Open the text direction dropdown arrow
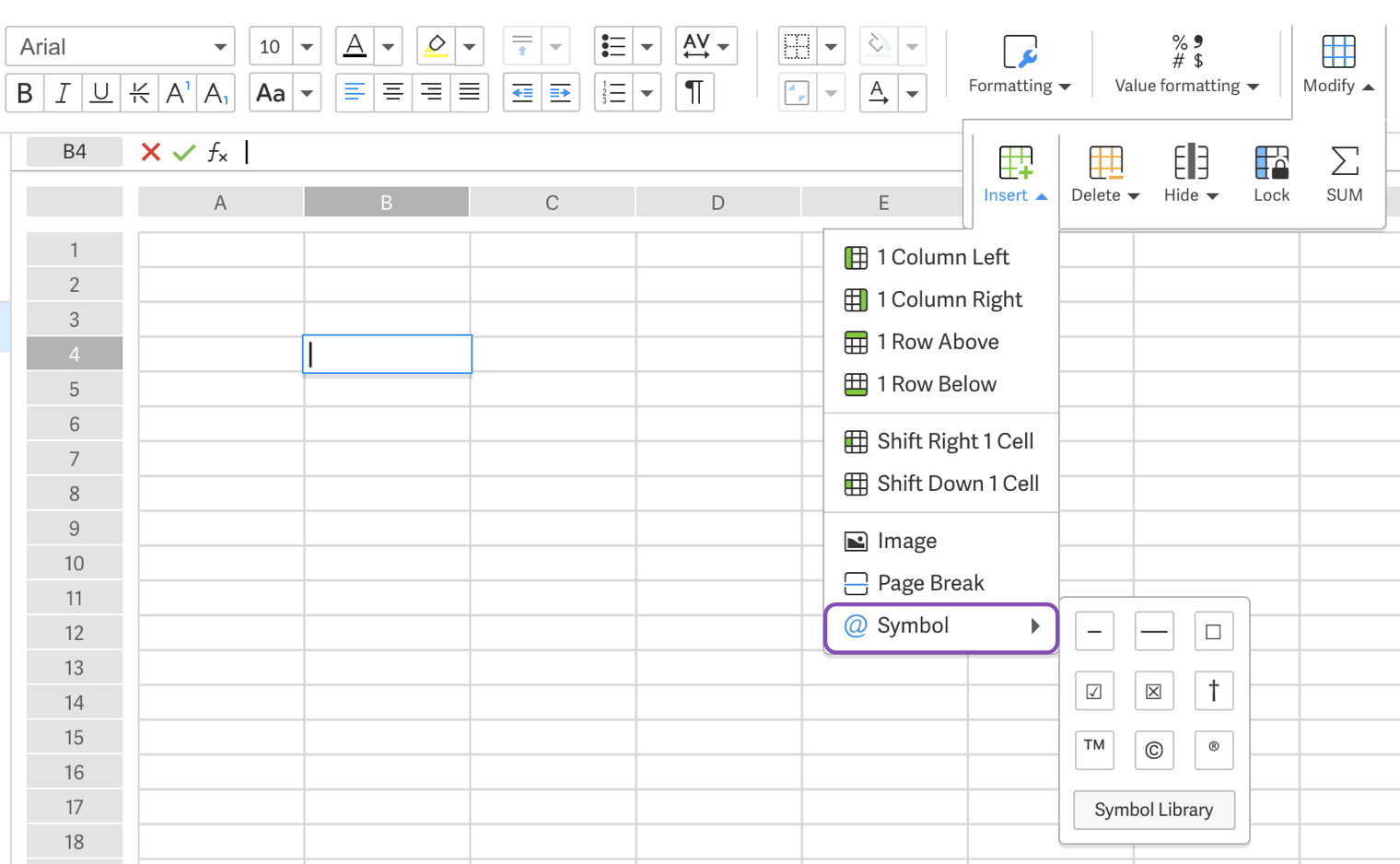Image resolution: width=1400 pixels, height=864 pixels. click(x=912, y=93)
